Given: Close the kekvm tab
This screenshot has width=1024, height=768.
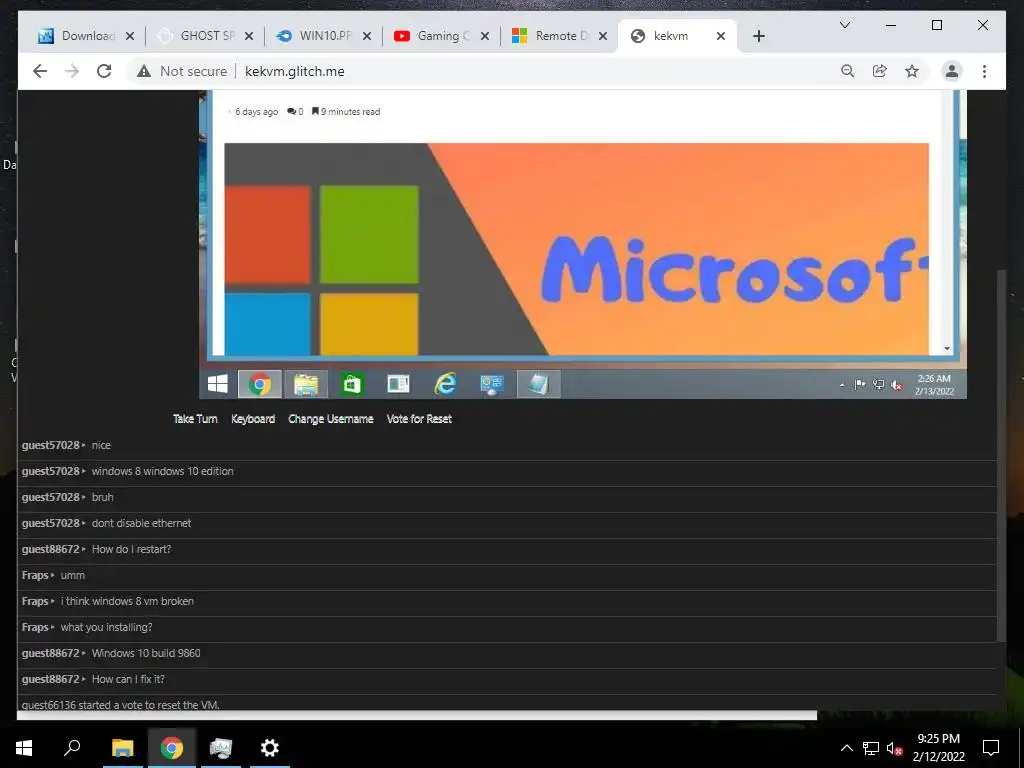Looking at the screenshot, I should pos(721,36).
